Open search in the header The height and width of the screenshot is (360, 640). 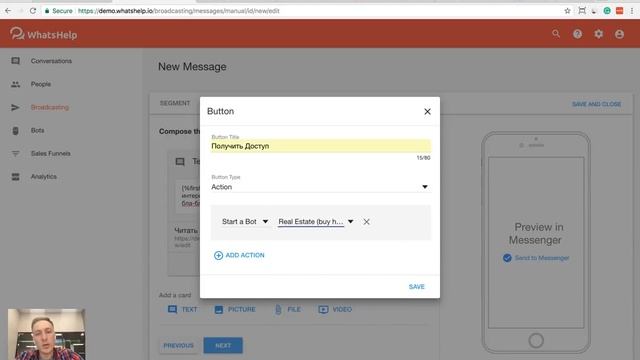(x=556, y=34)
